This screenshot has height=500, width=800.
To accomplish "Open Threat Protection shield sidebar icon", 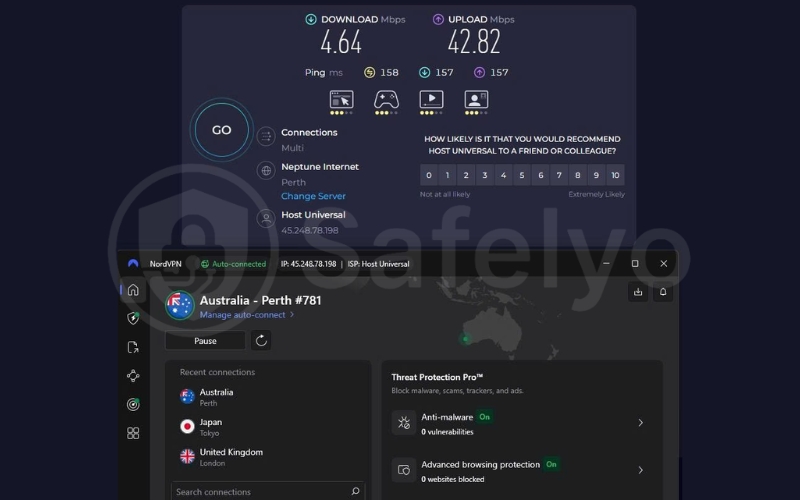I will (133, 318).
